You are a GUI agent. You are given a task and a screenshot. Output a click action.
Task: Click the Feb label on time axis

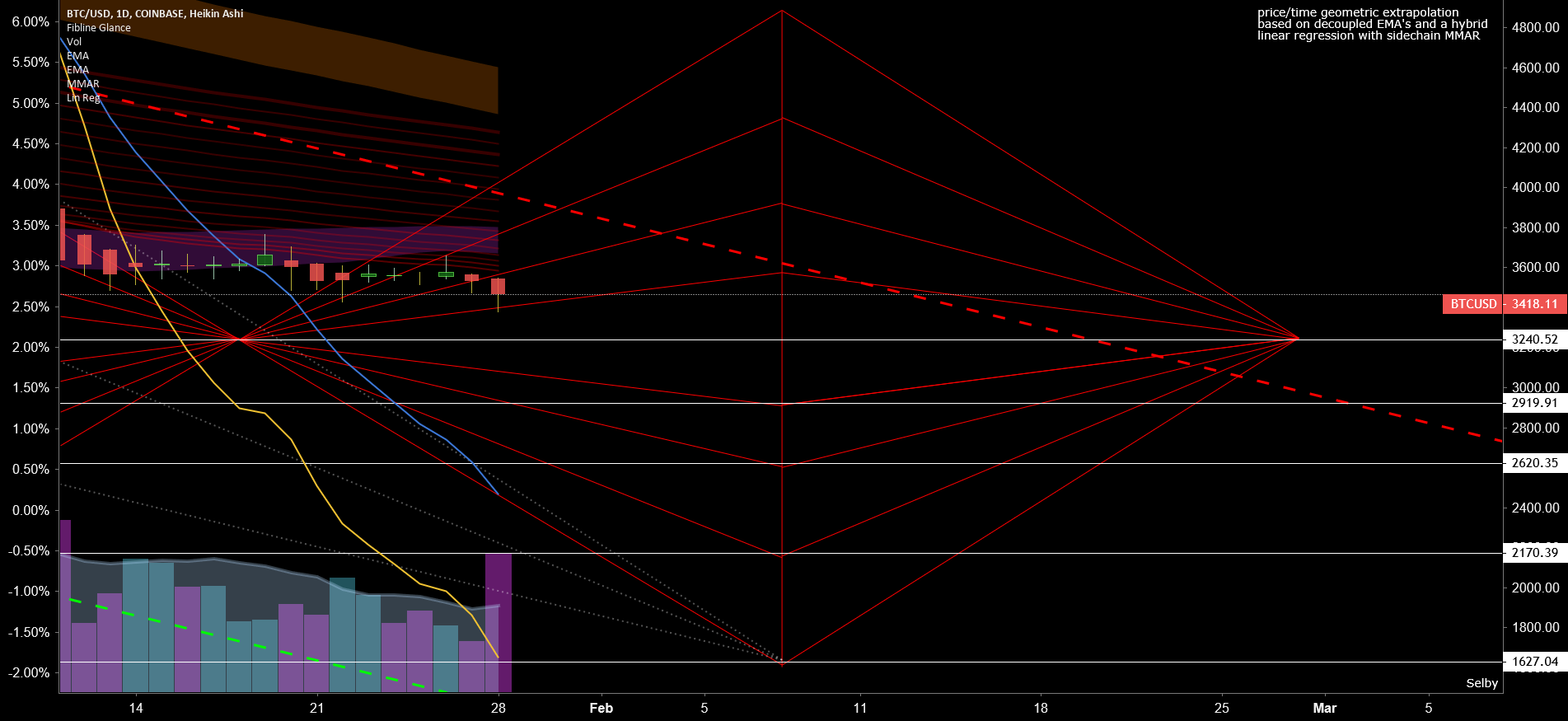(x=601, y=708)
